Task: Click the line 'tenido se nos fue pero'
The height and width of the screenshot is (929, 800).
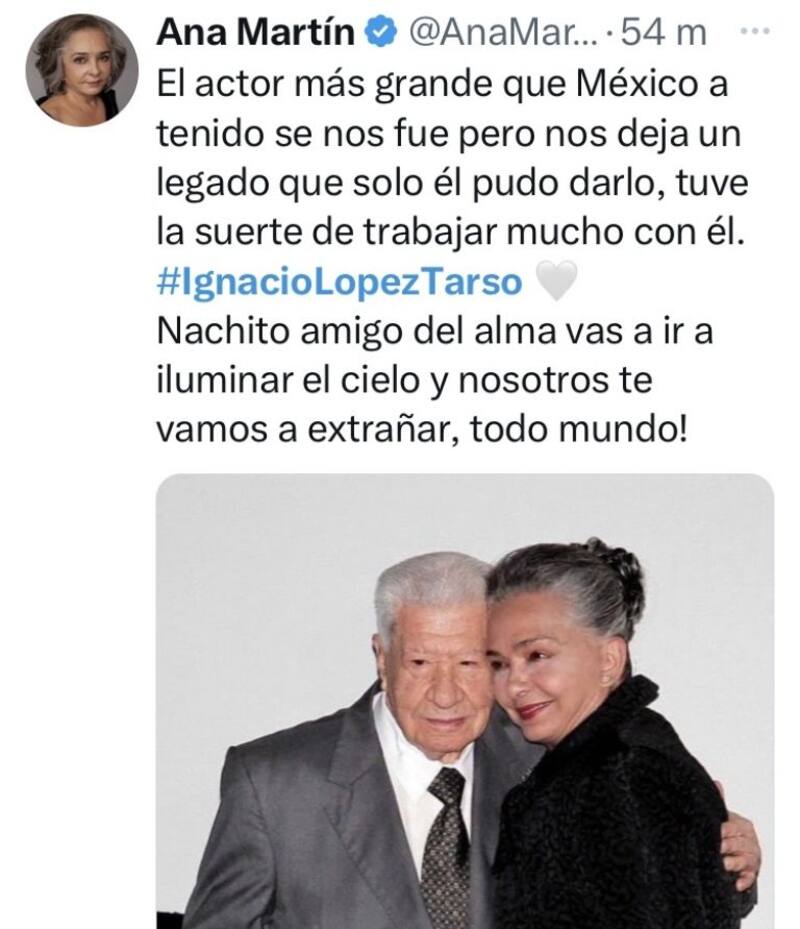Action: [x=449, y=133]
